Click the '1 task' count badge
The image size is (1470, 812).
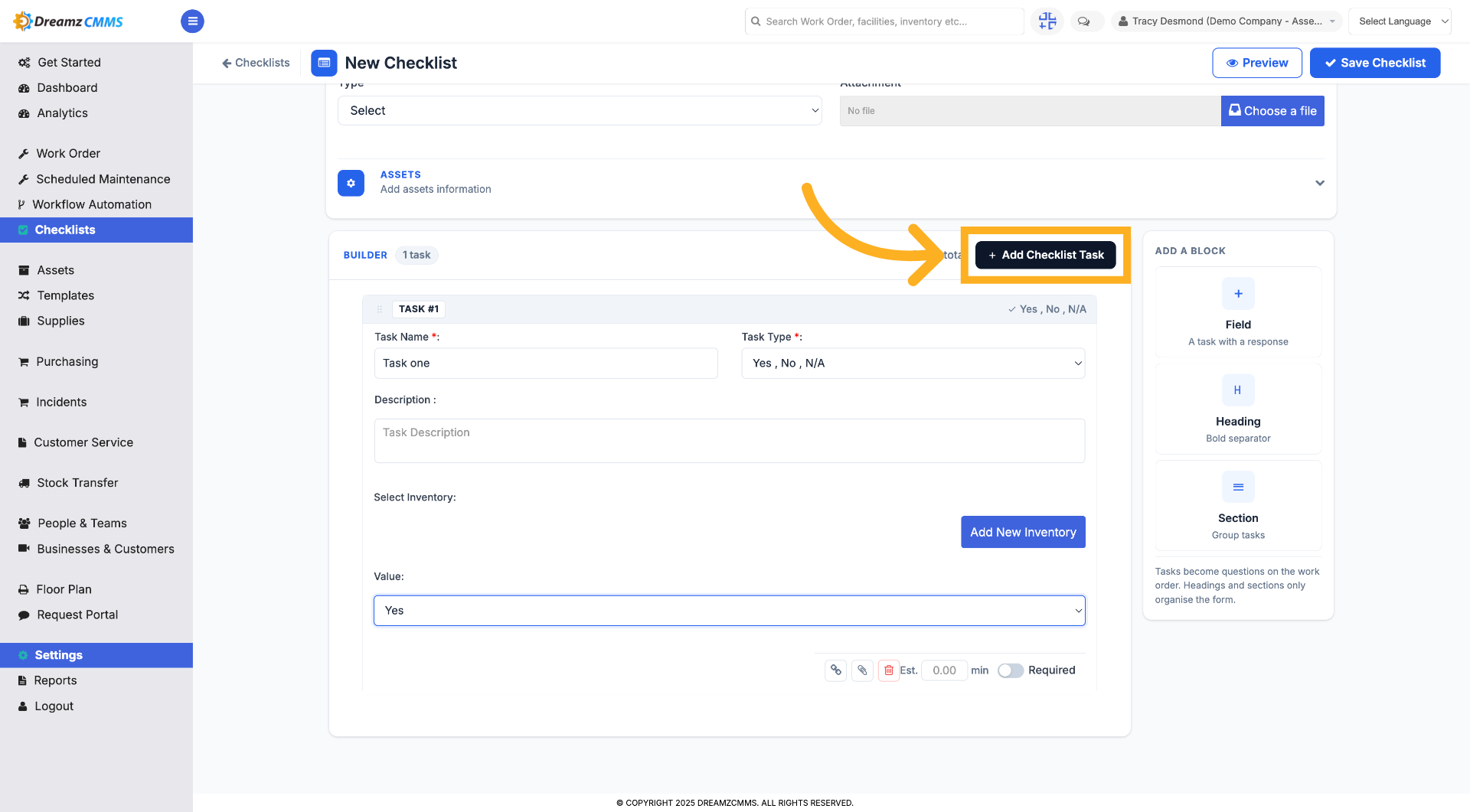tap(416, 255)
